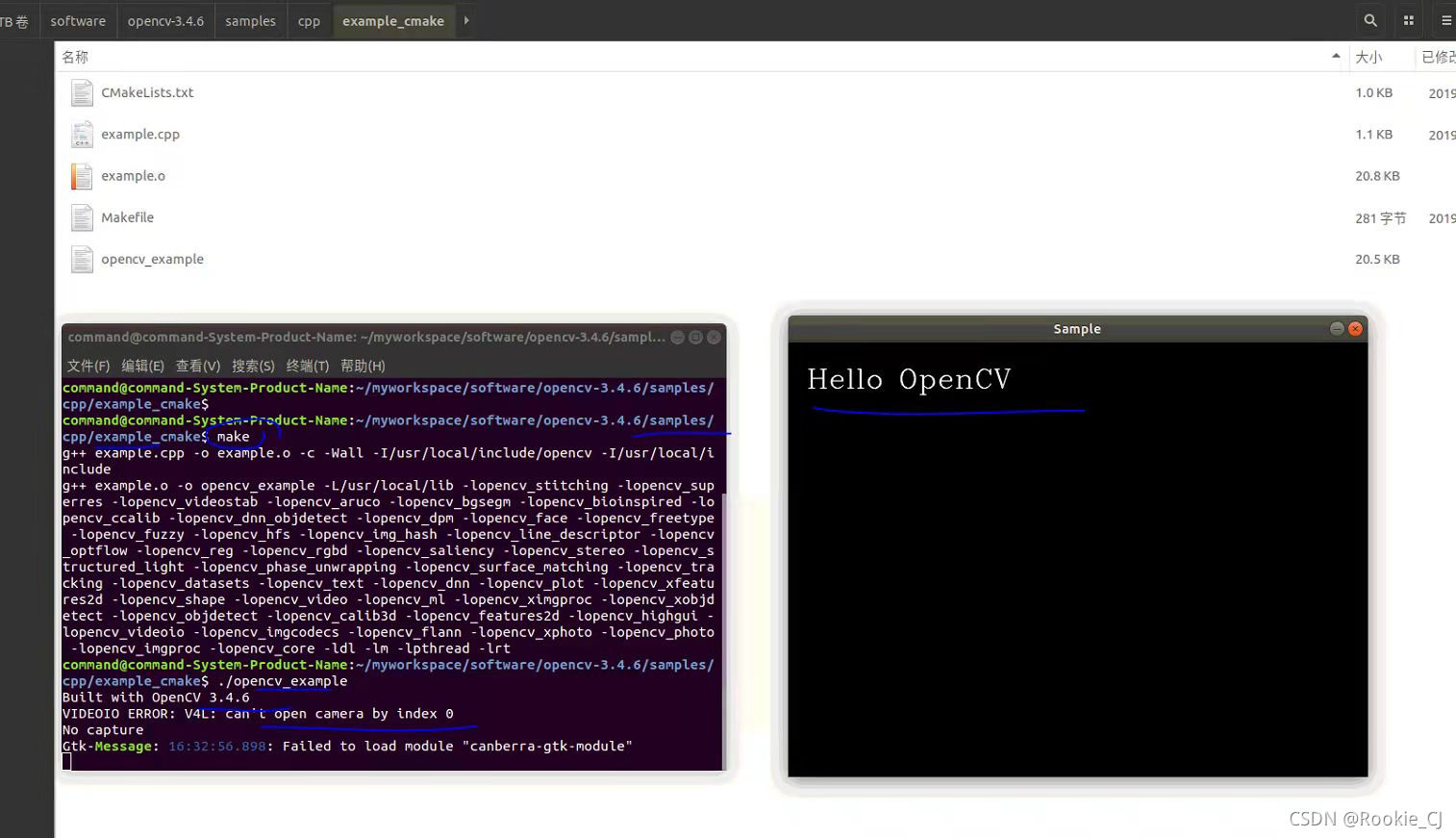Click the Gtk-Message line in terminal
The height and width of the screenshot is (838, 1456).
(x=347, y=747)
